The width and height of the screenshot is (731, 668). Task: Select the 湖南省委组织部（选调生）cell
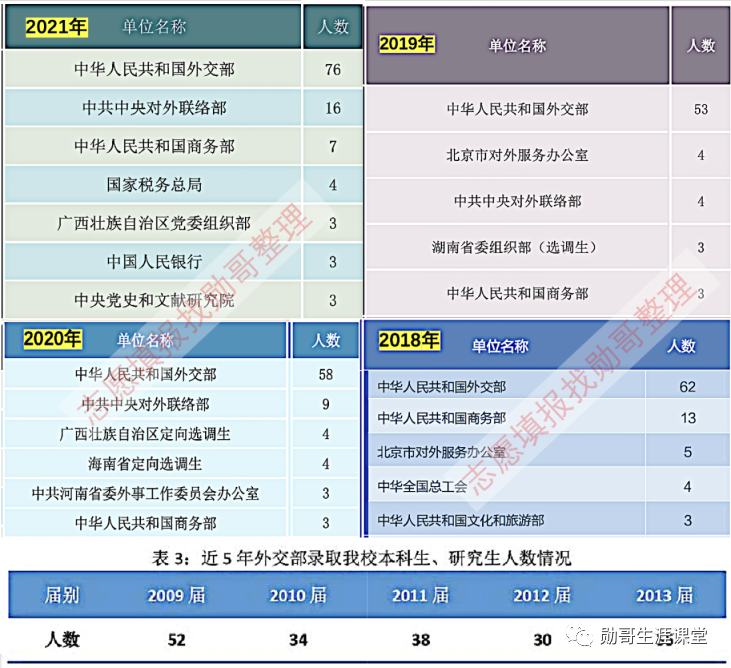click(515, 248)
